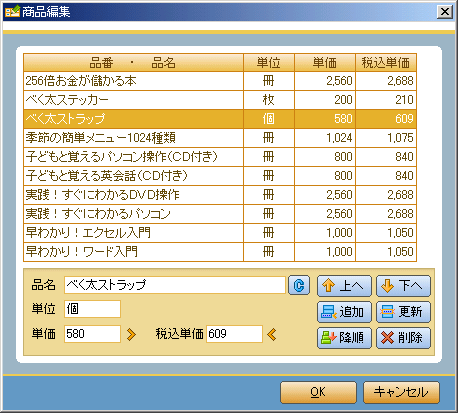The height and width of the screenshot is (413, 458).
Task: Select the 早わかり！ワード入門 row
Action: (x=220, y=252)
